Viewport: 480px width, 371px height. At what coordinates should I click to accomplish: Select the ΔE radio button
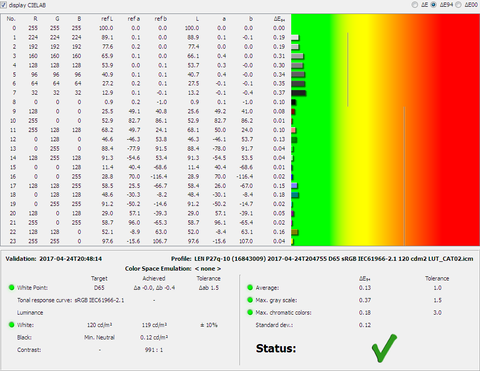point(414,5)
